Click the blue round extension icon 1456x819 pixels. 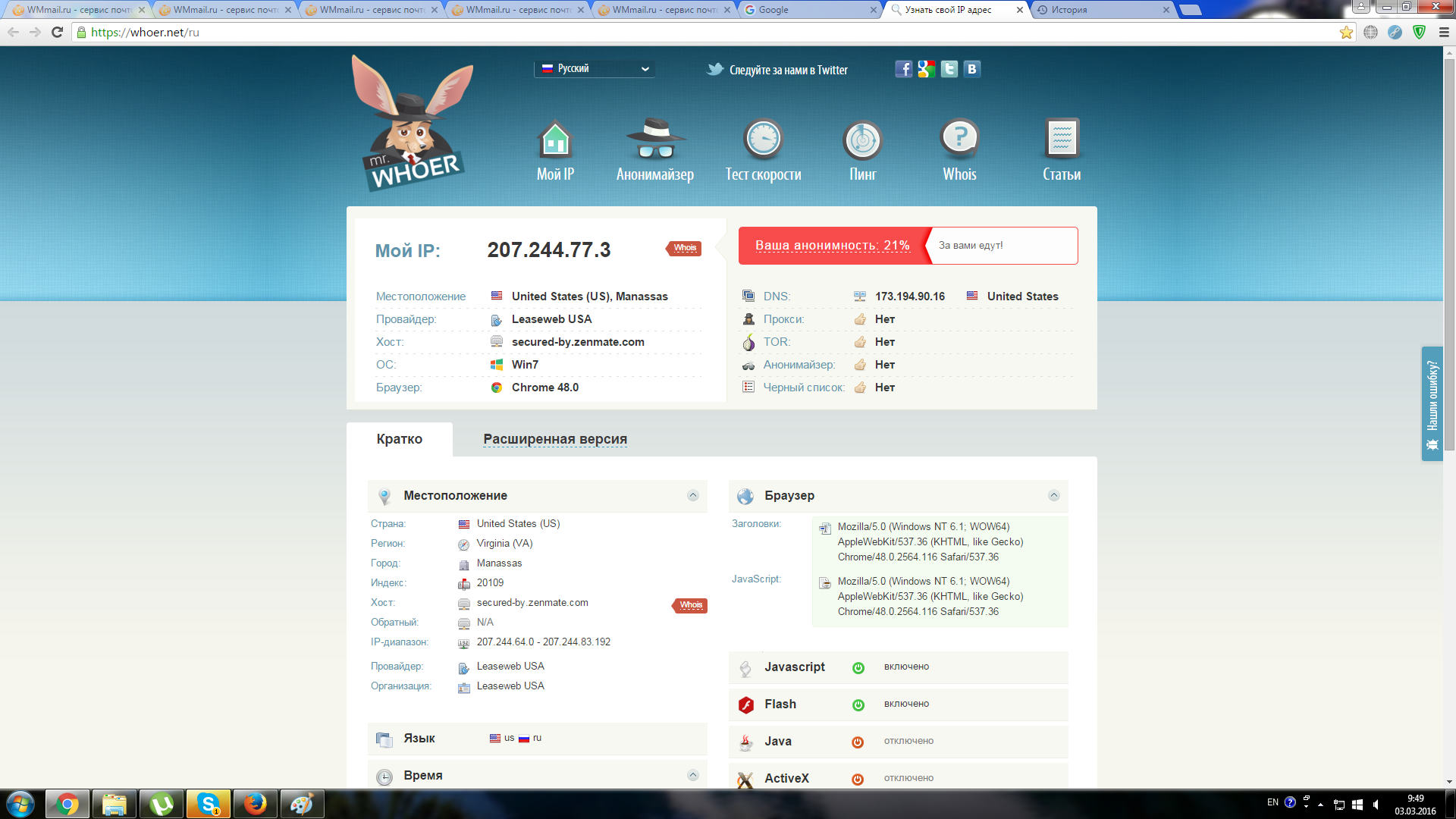(x=1395, y=32)
